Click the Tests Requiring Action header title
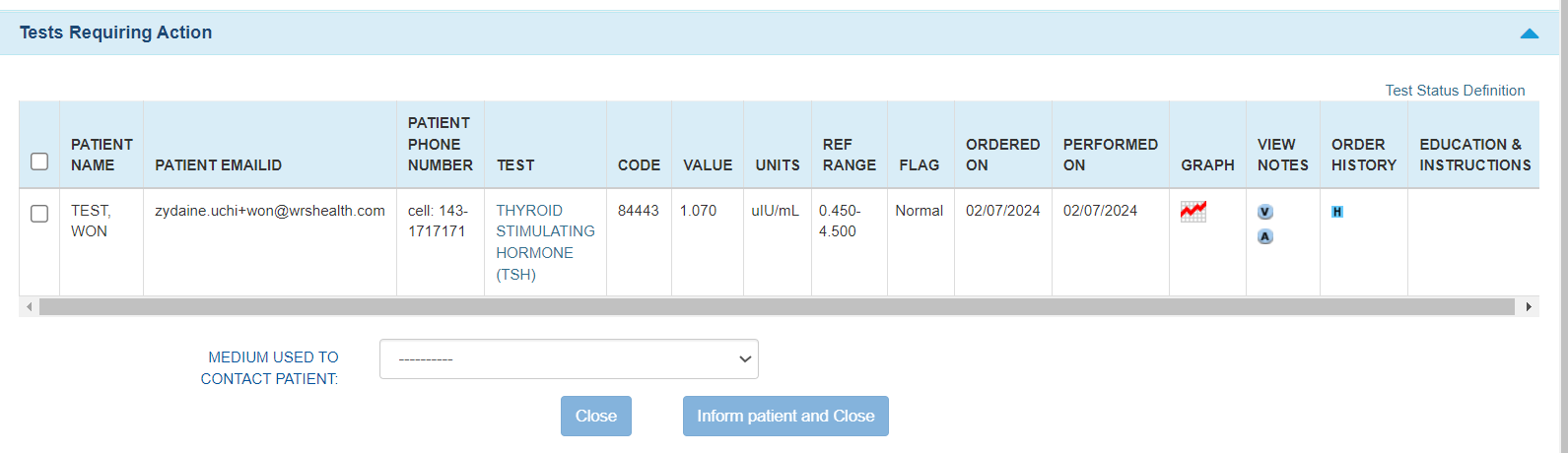The height and width of the screenshot is (453, 1568). coord(115,32)
